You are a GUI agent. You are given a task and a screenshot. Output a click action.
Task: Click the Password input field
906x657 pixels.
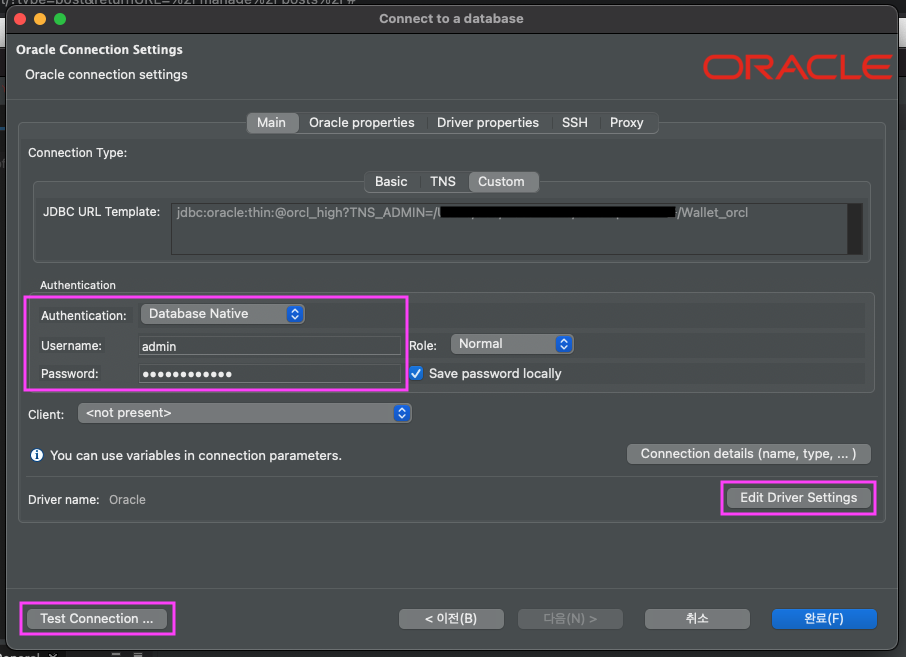[269, 374]
